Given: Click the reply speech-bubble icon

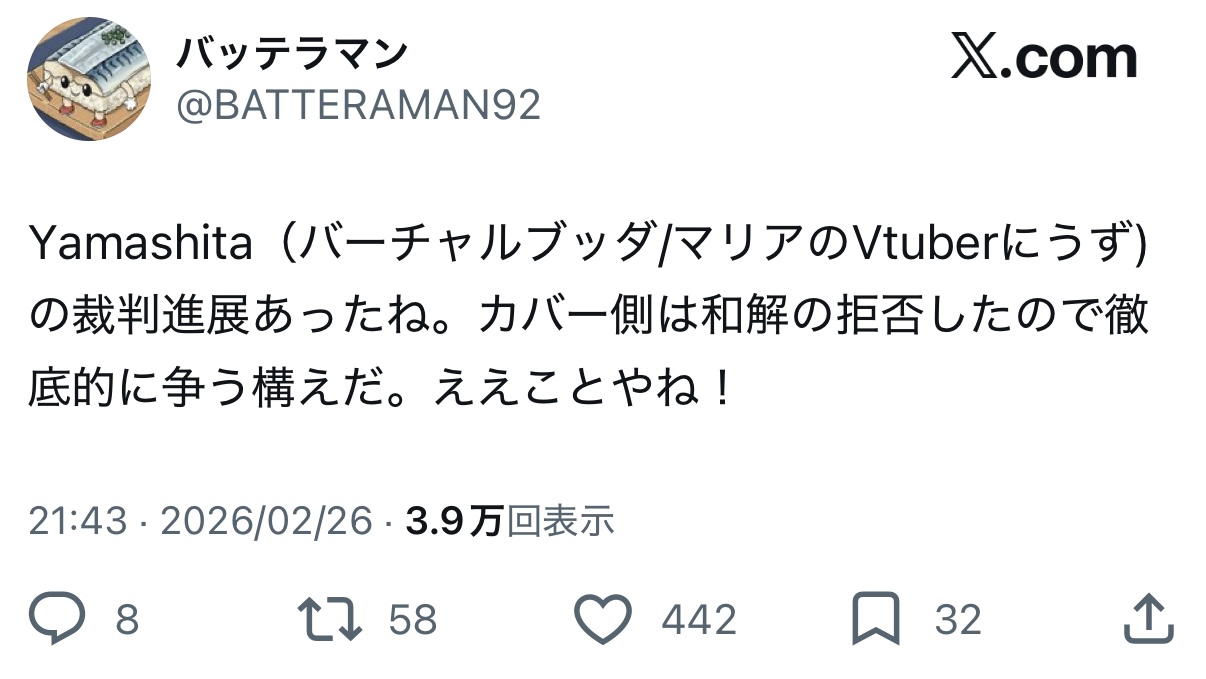Looking at the screenshot, I should click(x=59, y=620).
